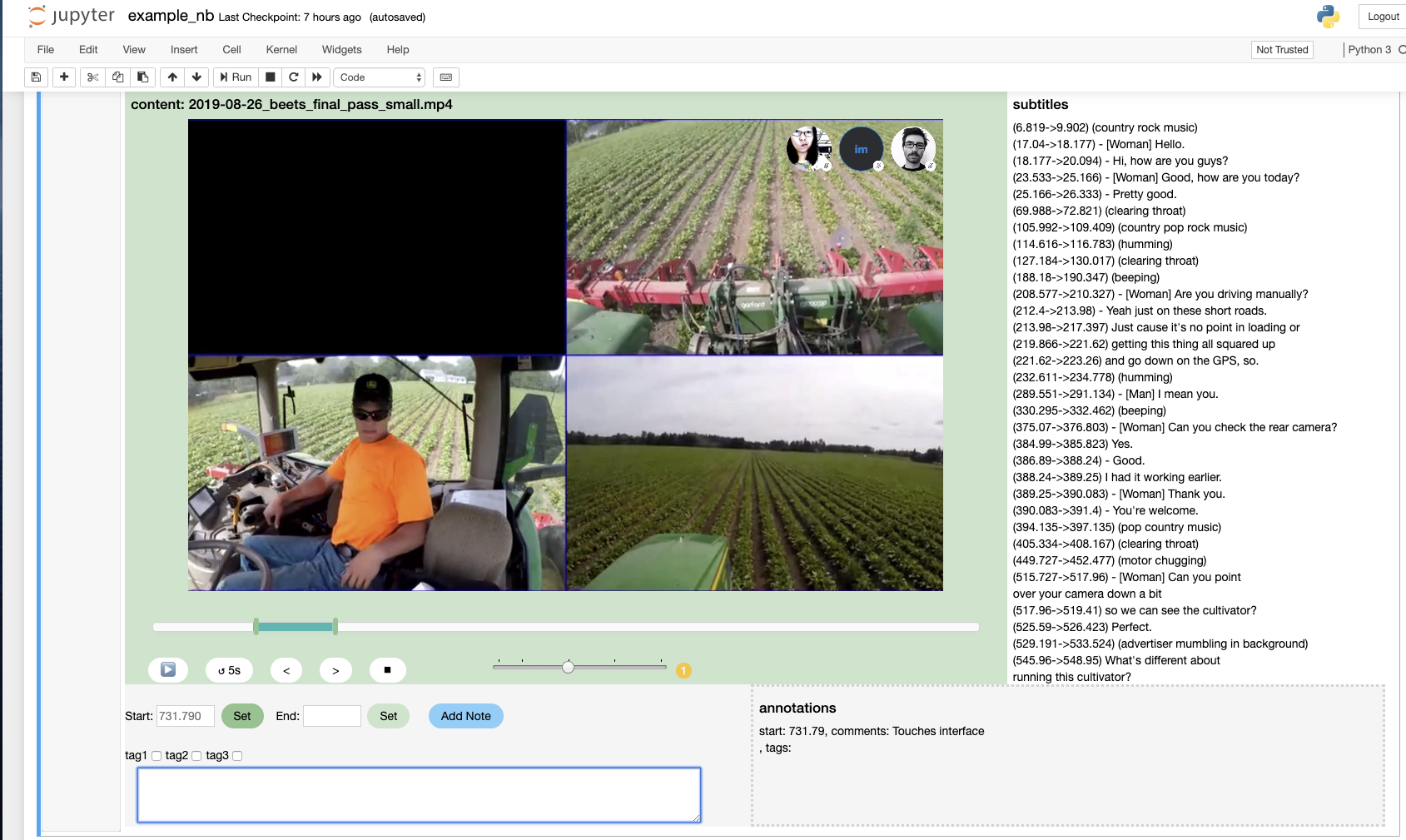Open the View menu

coord(134,50)
